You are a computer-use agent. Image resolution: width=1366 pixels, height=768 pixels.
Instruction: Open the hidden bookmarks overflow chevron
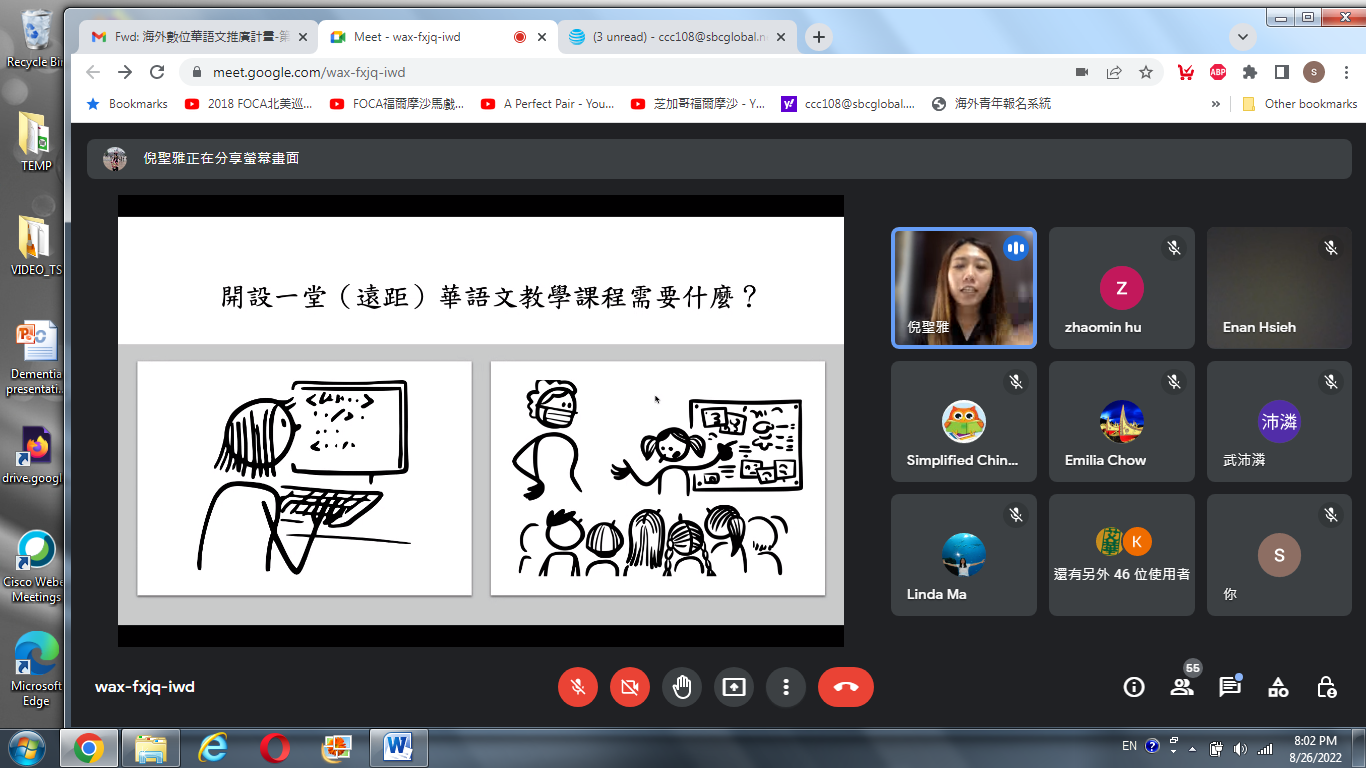point(1215,103)
